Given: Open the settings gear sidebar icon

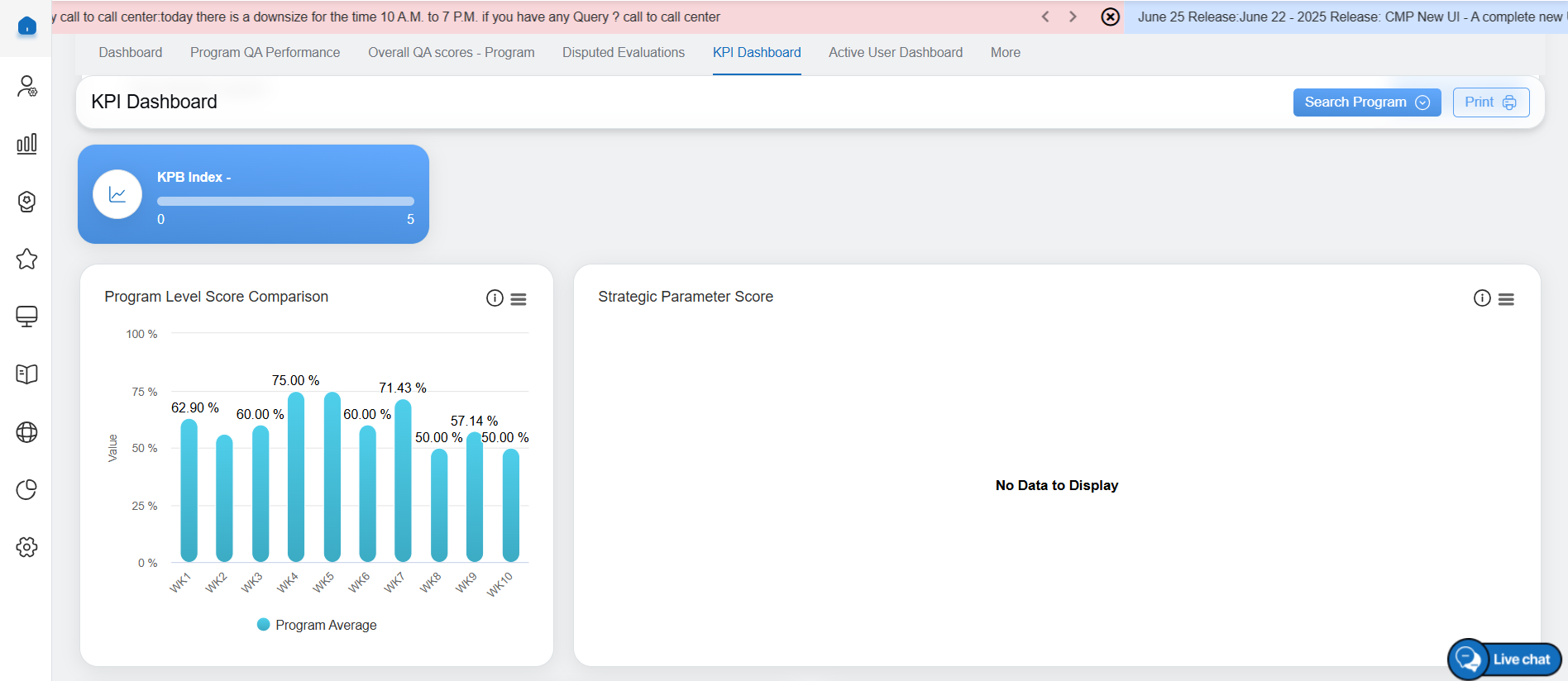Looking at the screenshot, I should pos(26,547).
